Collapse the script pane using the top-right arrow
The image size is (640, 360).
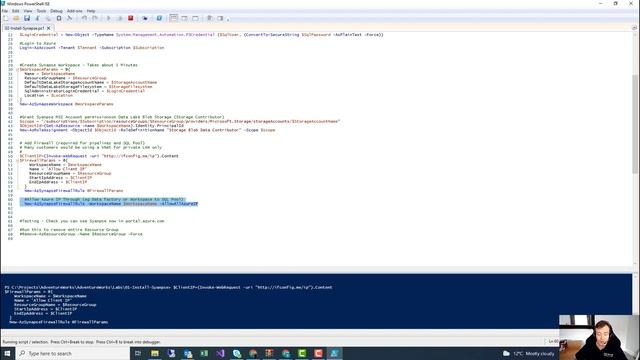click(x=634, y=28)
